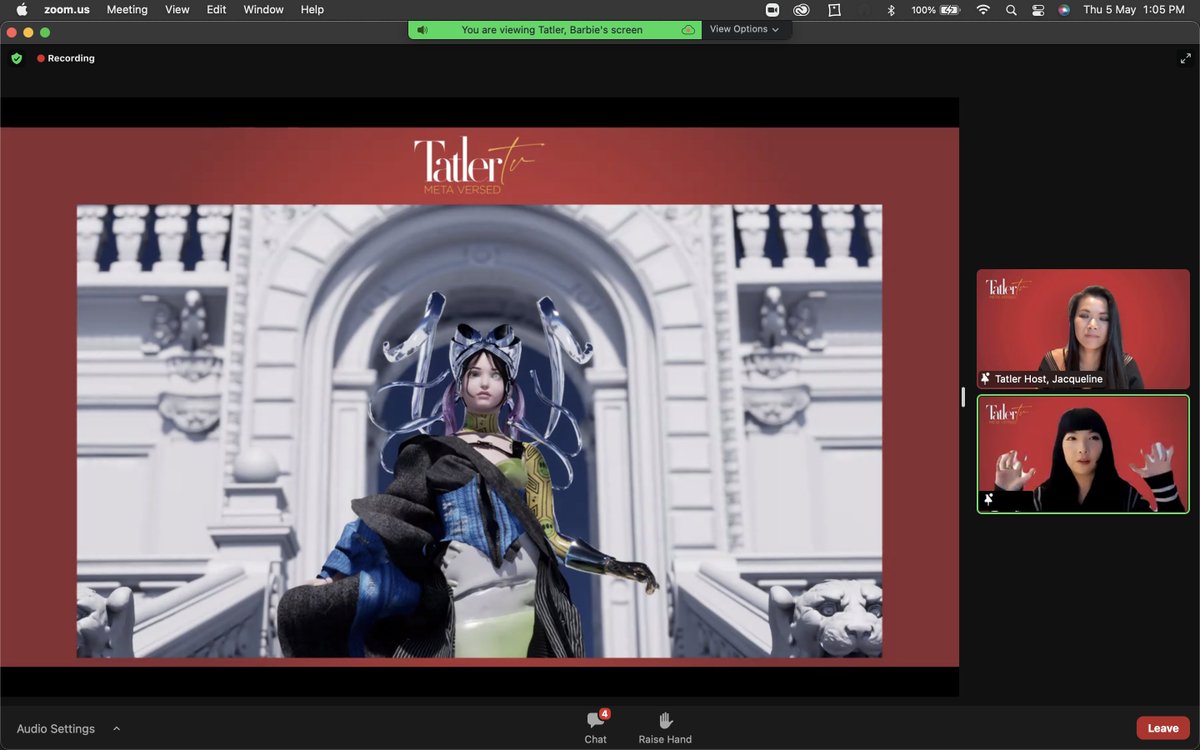Open the Edit menu
1200x750 pixels.
tap(216, 9)
